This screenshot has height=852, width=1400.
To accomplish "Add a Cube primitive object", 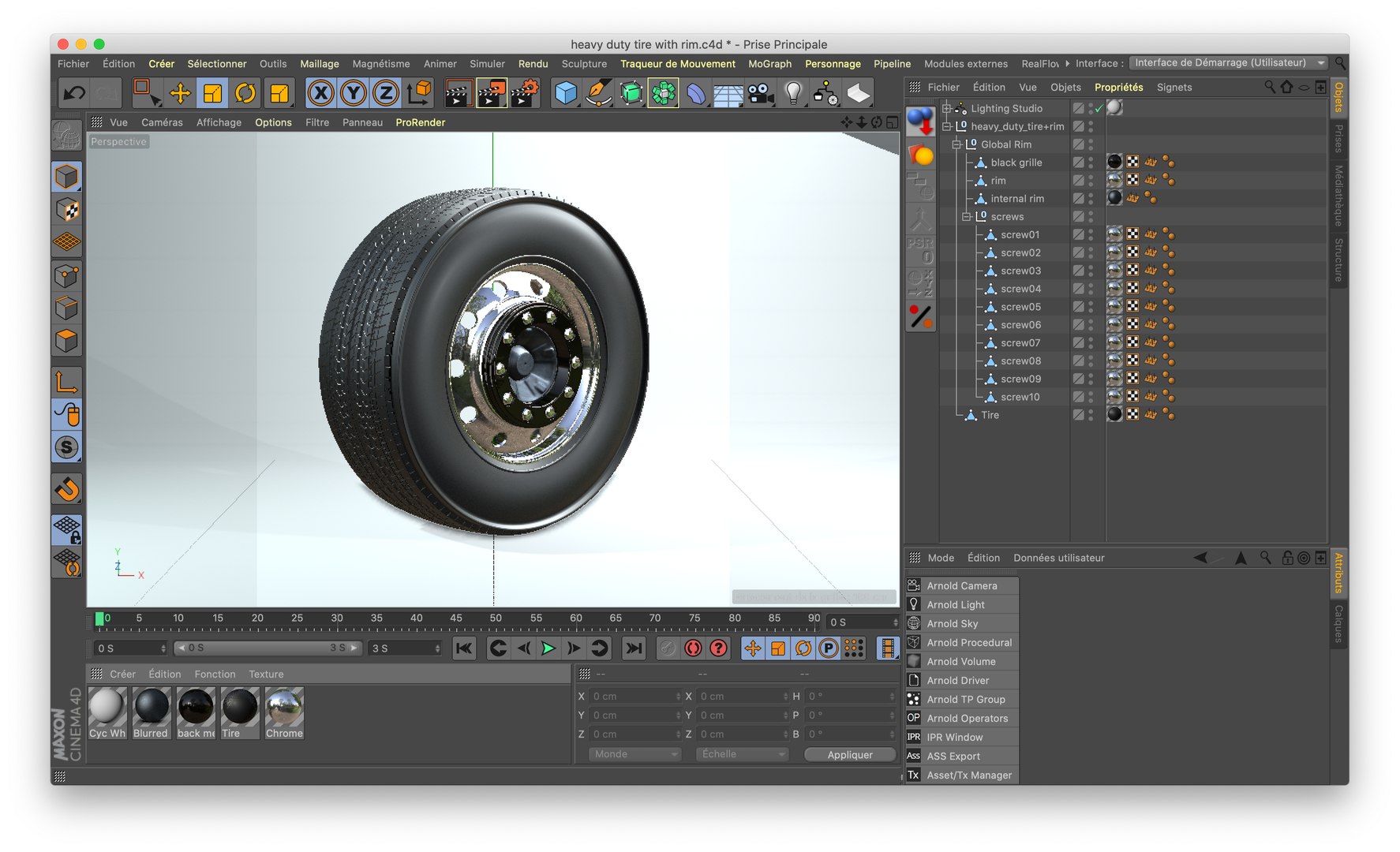I will pyautogui.click(x=565, y=93).
